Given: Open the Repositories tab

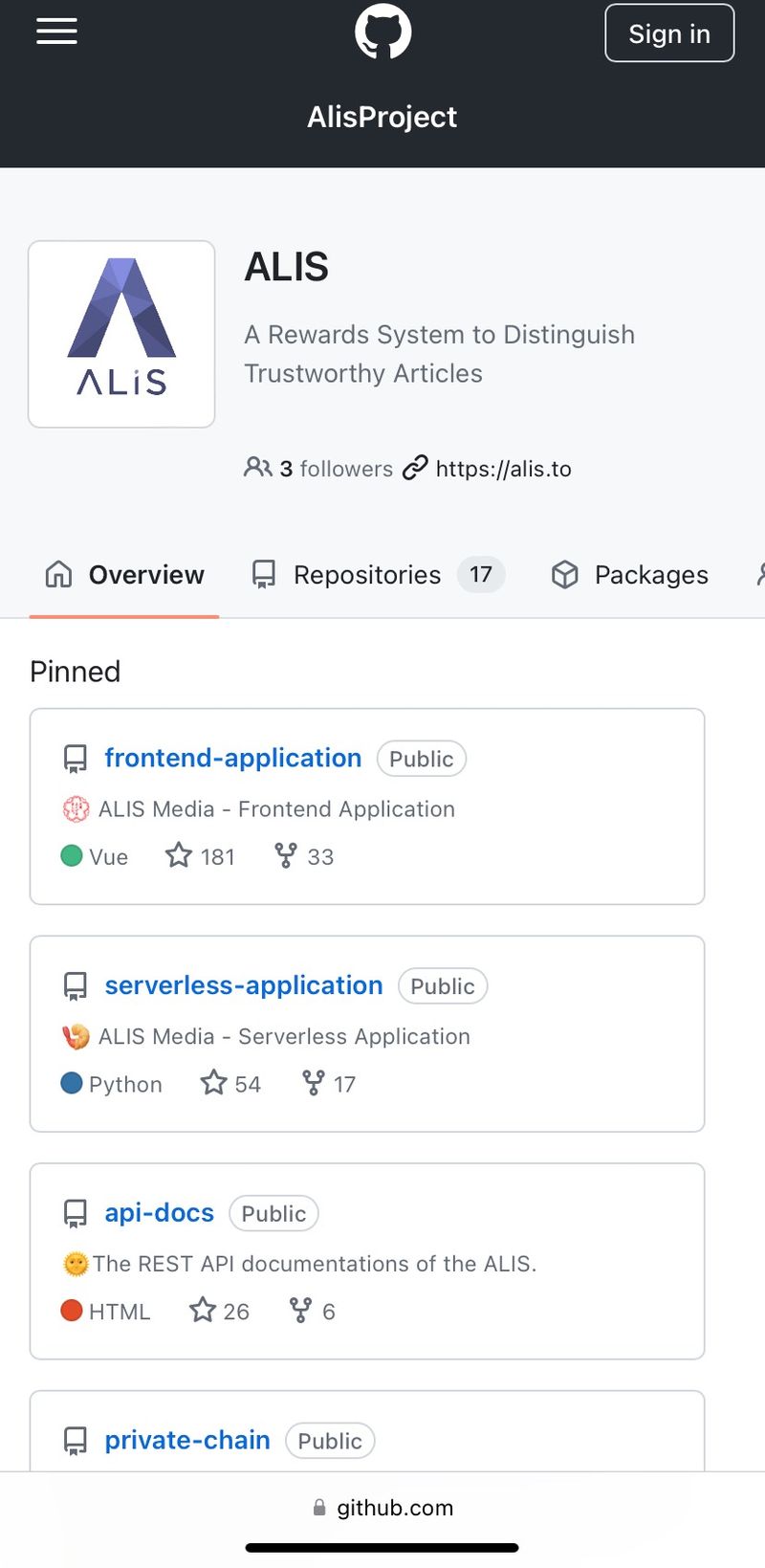Looking at the screenshot, I should coord(367,575).
